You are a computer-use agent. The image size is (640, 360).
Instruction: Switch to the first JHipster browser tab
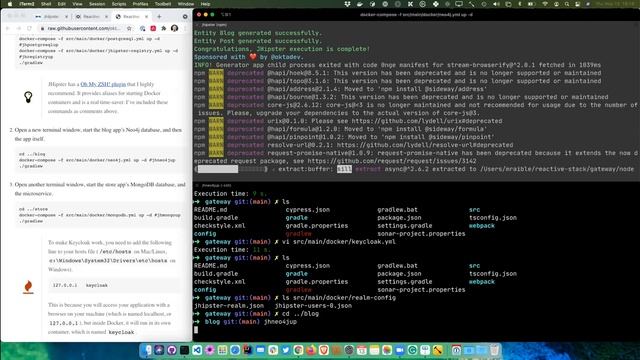click(51, 17)
